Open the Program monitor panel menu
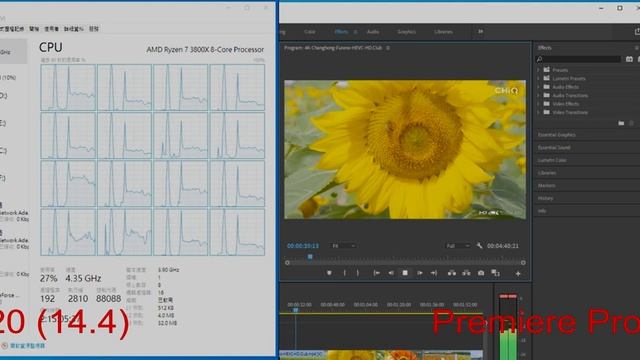 [388, 48]
